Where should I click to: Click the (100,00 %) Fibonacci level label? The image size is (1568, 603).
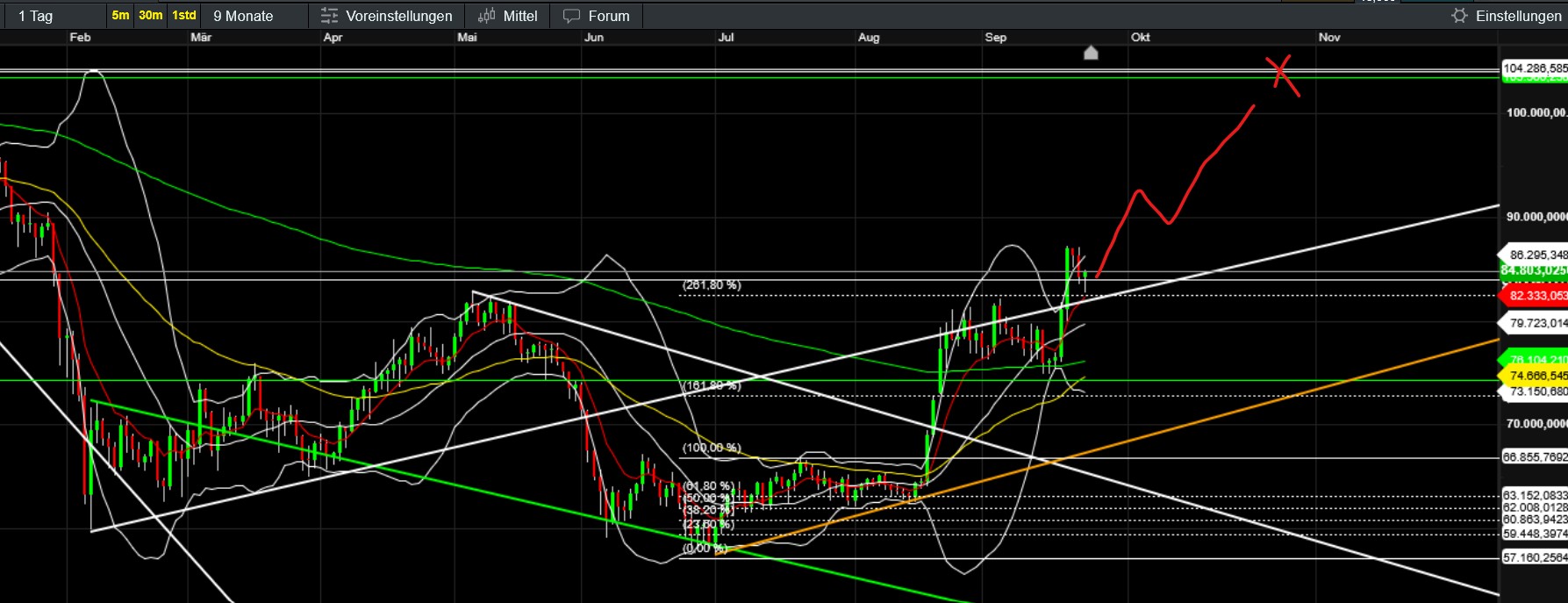click(712, 448)
